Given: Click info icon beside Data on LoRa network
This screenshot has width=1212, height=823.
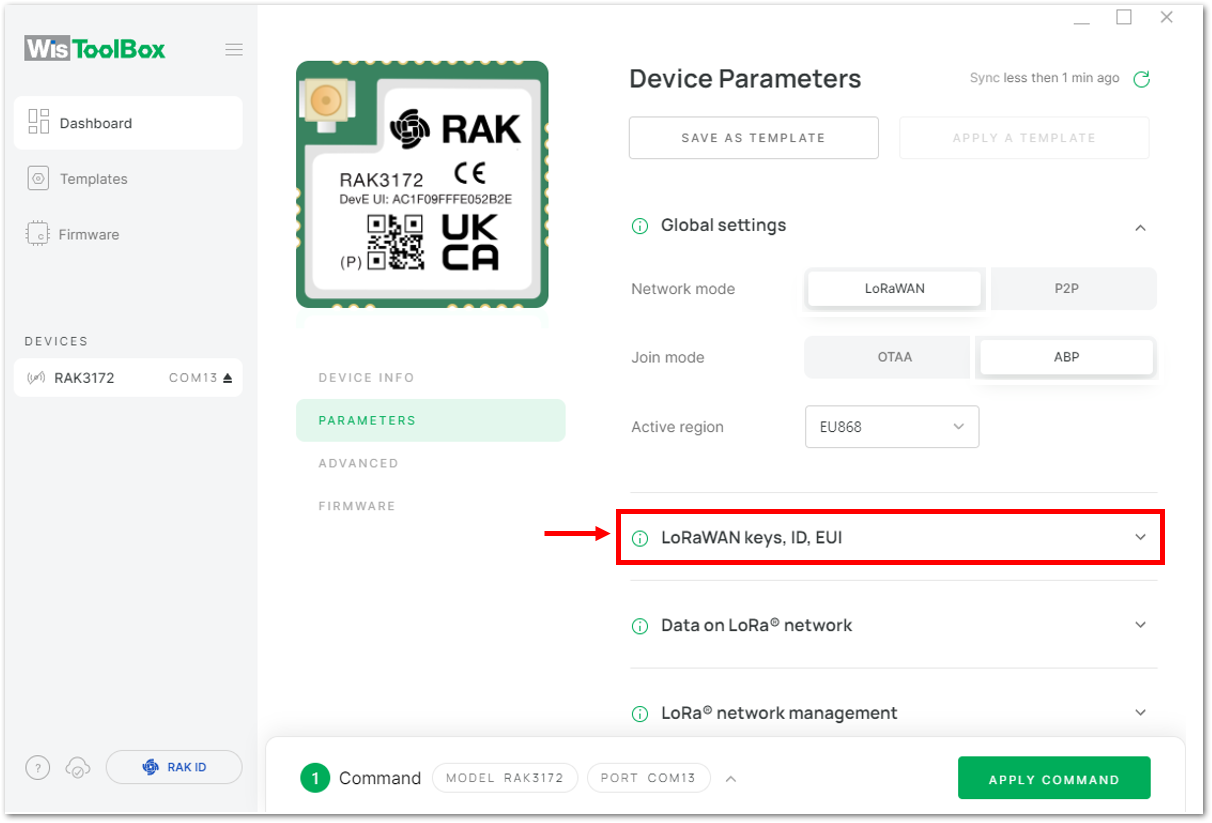Looking at the screenshot, I should click(640, 626).
